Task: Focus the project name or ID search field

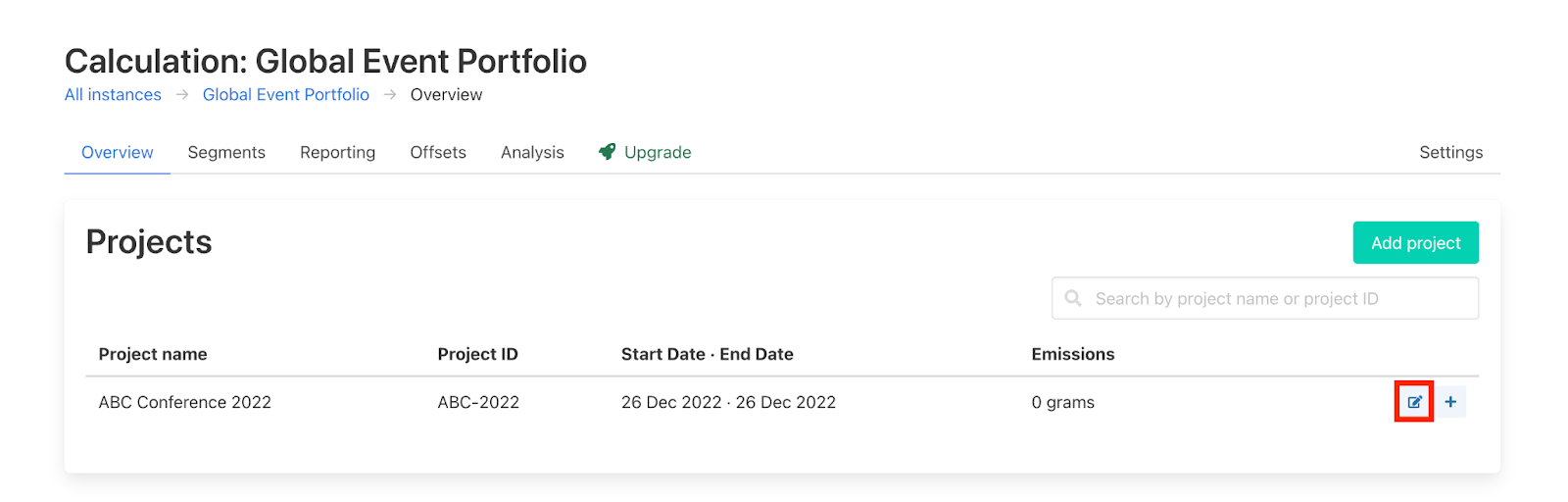Action: point(1274,298)
